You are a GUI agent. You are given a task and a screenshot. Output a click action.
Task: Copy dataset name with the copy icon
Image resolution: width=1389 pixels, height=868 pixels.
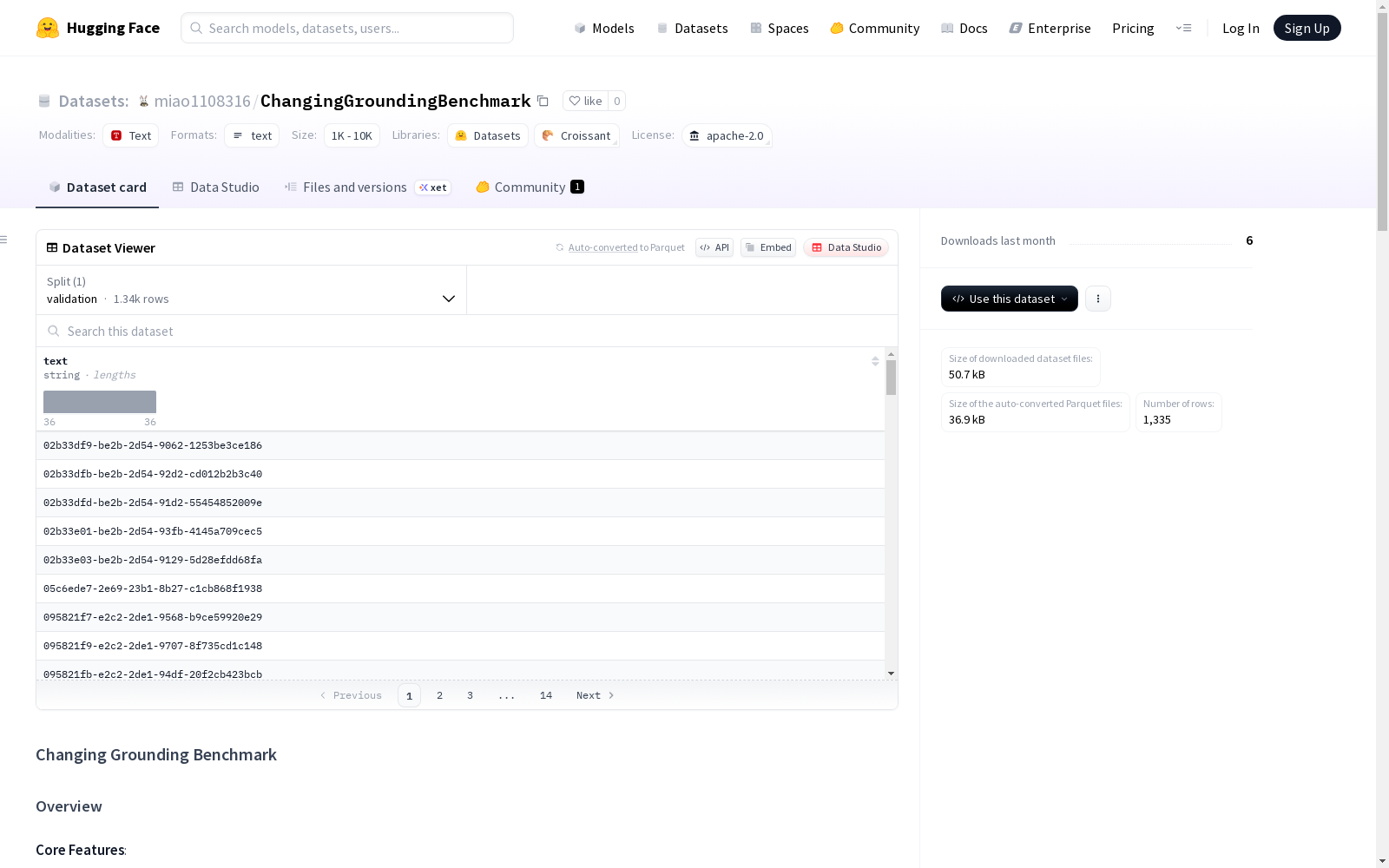(x=543, y=101)
